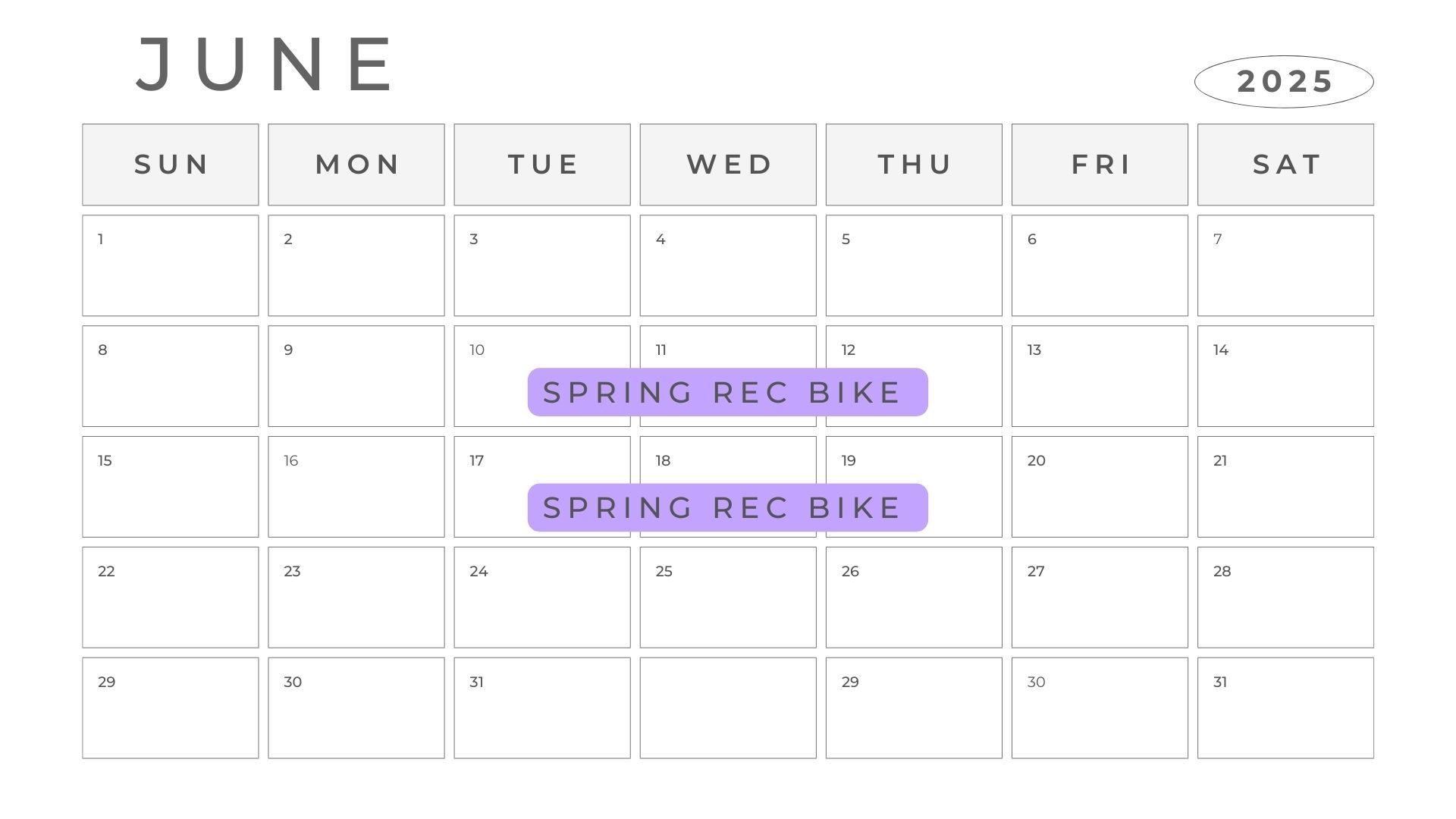Click the 2025 year oval badge
Screen dimensions: 1456x819
coord(1284,81)
